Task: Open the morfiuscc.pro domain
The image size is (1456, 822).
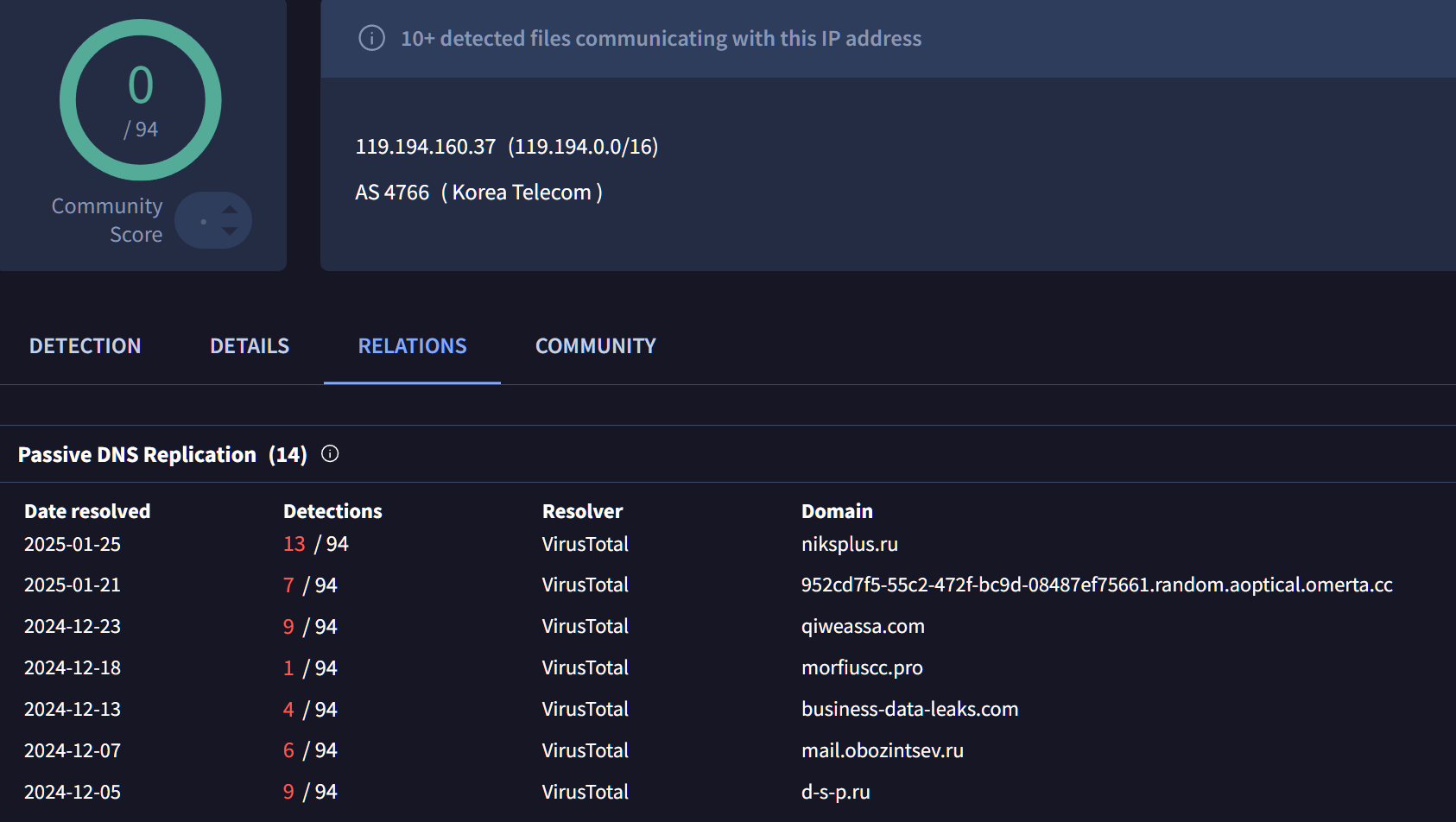Action: tap(862, 667)
